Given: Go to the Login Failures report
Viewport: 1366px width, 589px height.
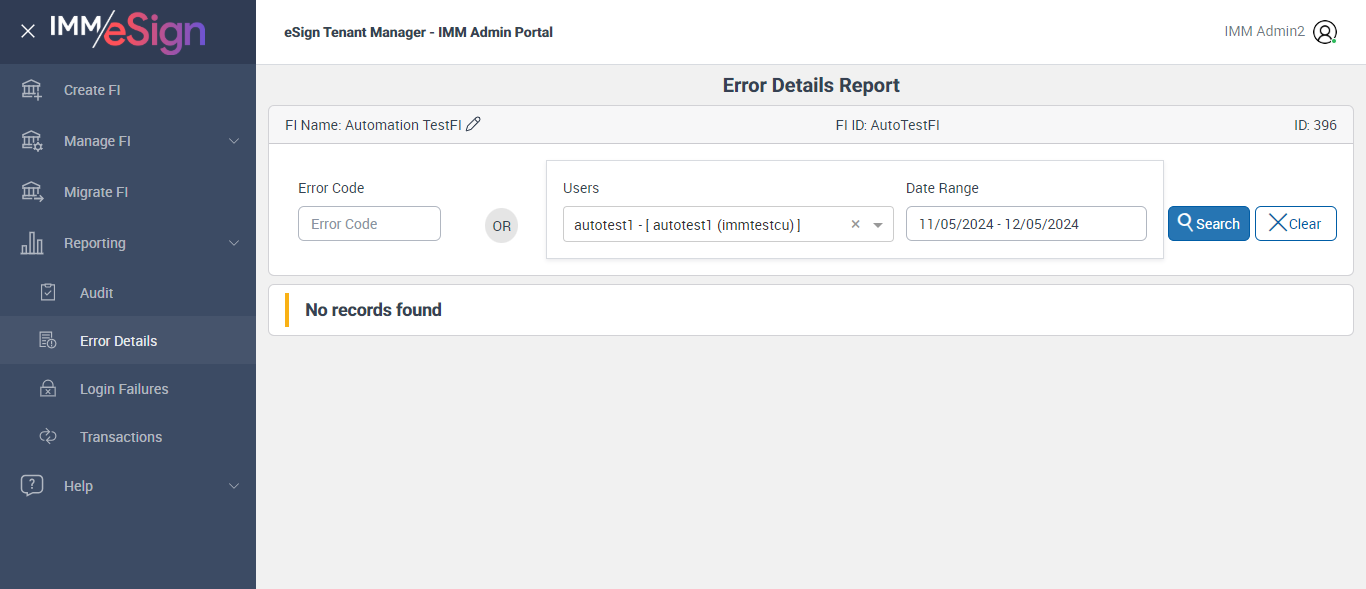Looking at the screenshot, I should (124, 389).
